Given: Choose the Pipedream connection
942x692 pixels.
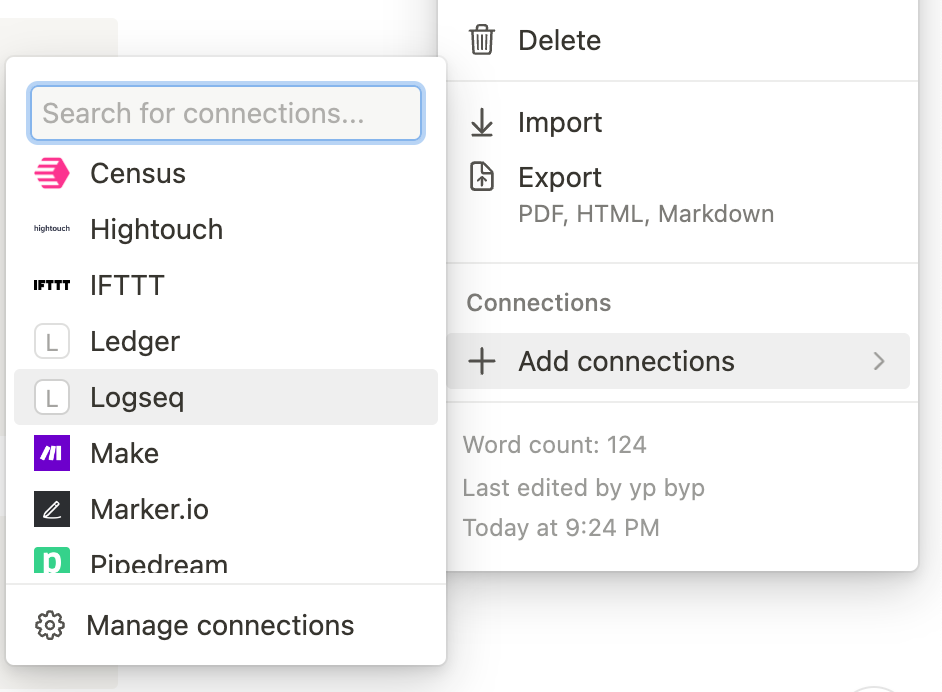Looking at the screenshot, I should click(x=226, y=560).
